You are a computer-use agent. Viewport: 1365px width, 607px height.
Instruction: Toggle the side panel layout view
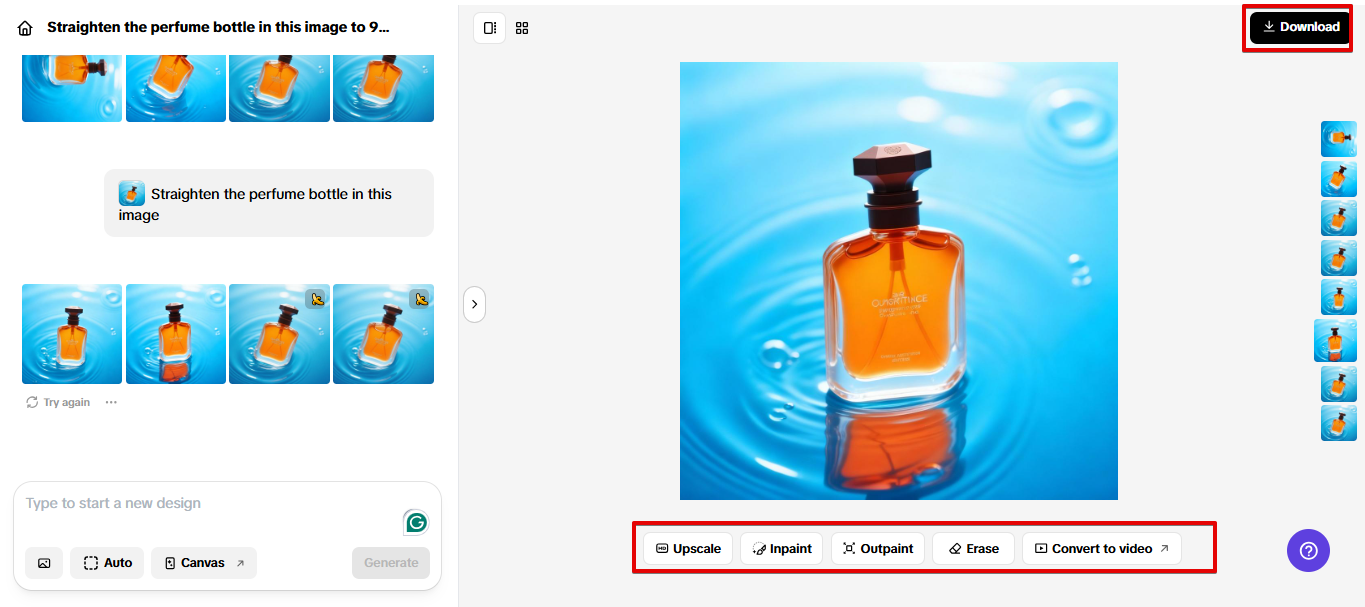(x=490, y=28)
